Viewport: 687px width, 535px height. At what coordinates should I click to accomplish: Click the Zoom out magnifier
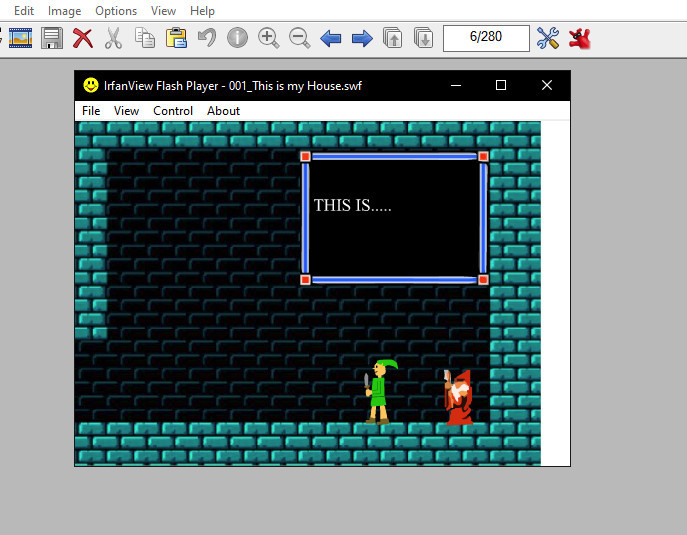tap(300, 38)
